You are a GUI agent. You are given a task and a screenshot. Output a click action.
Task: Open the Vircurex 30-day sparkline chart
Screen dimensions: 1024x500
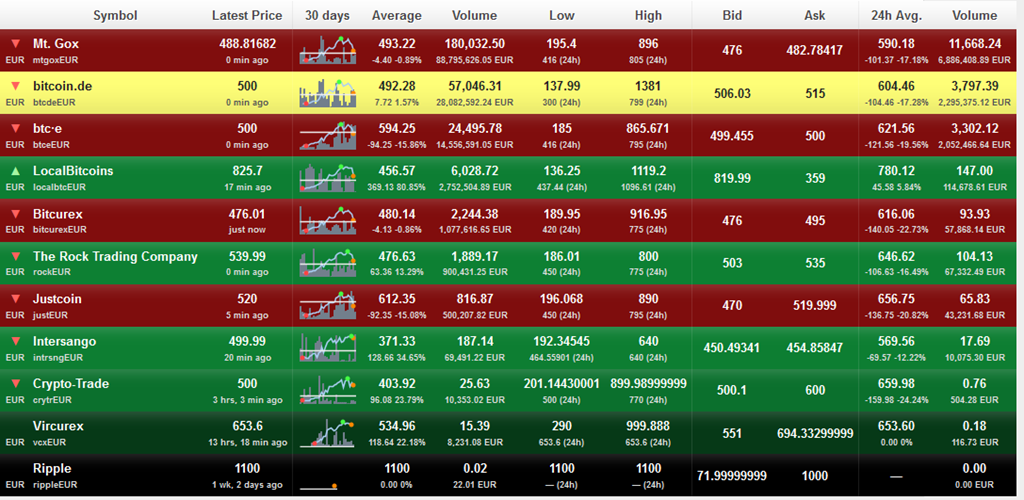click(328, 432)
